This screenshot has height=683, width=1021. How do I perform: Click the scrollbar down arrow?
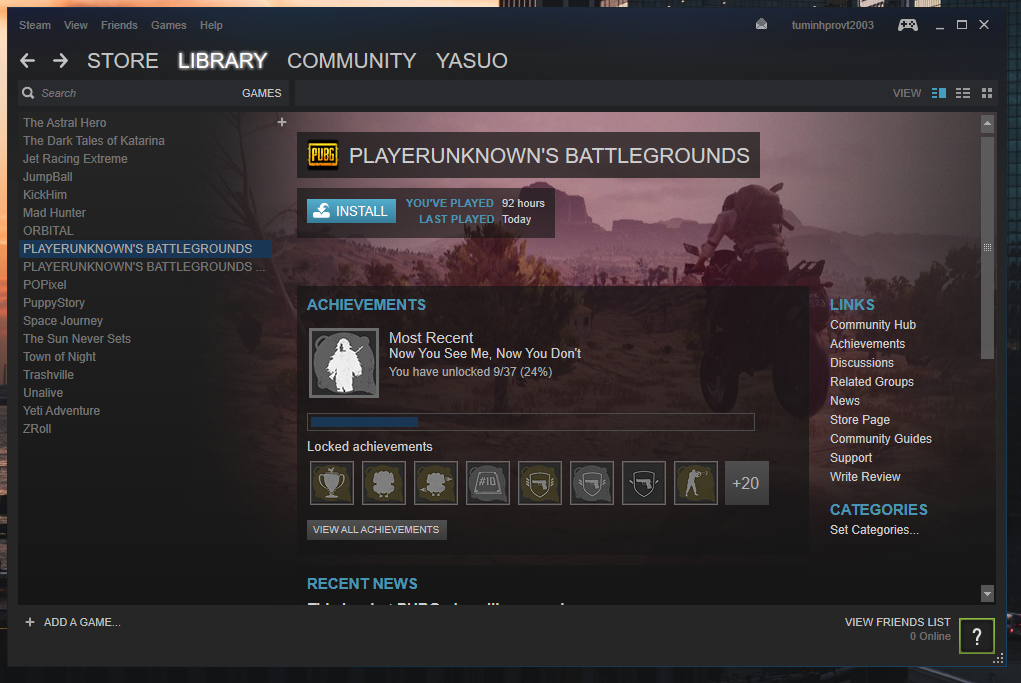(987, 593)
